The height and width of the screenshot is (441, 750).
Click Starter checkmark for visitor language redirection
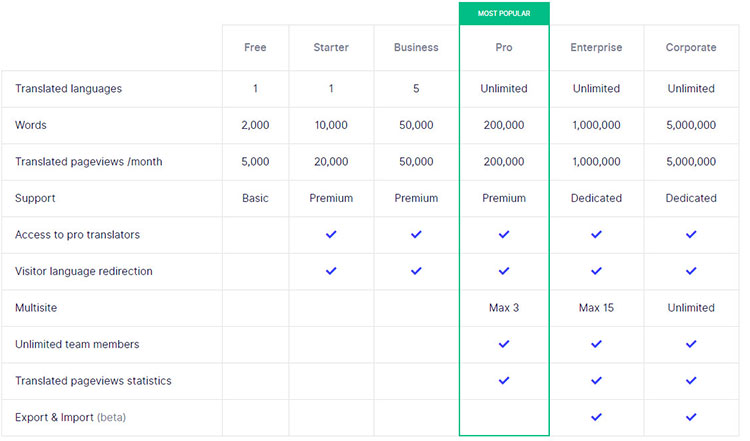(x=331, y=271)
